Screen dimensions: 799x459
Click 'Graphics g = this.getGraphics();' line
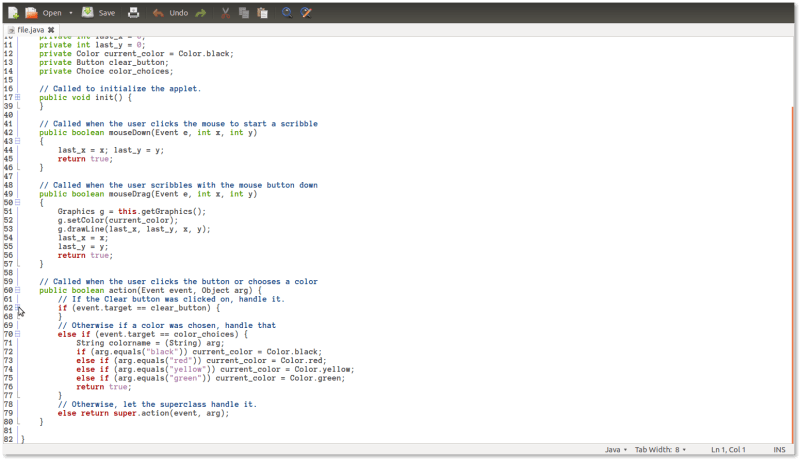(131, 211)
